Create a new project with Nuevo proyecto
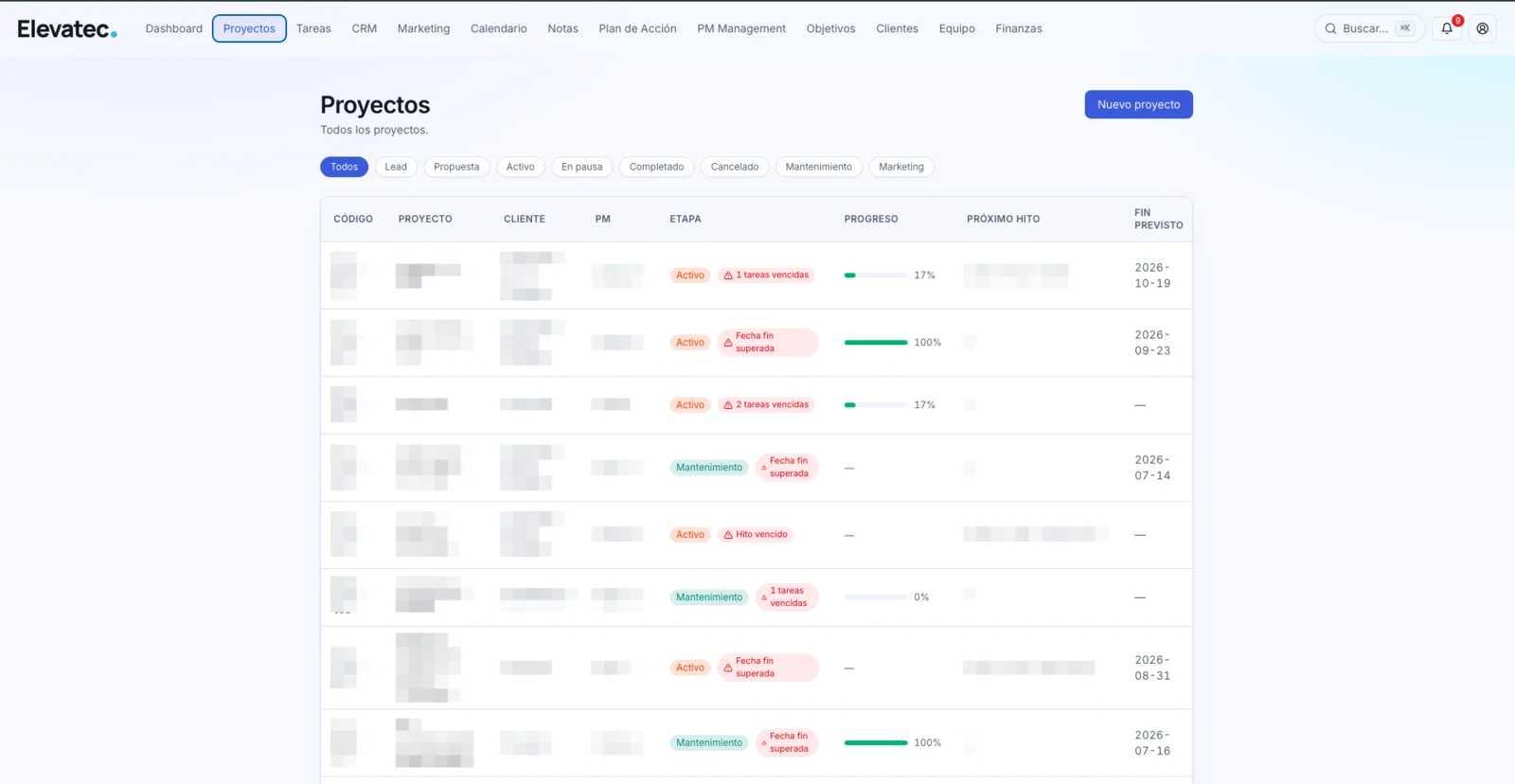Screen dimensions: 1515x784 [x=1138, y=104]
